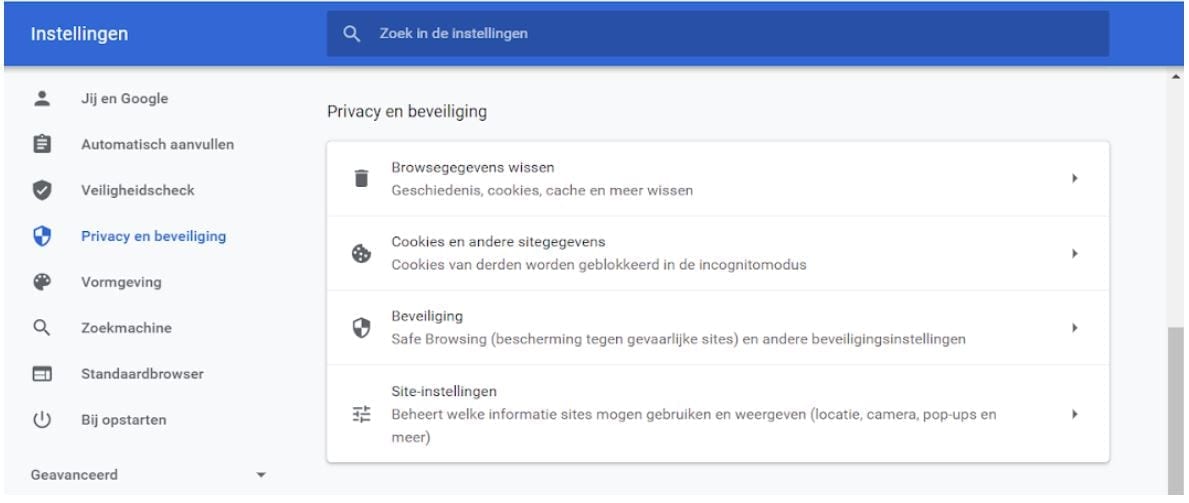Click the Instellingen title
Image resolution: width=1189 pixels, height=503 pixels.
79,34
